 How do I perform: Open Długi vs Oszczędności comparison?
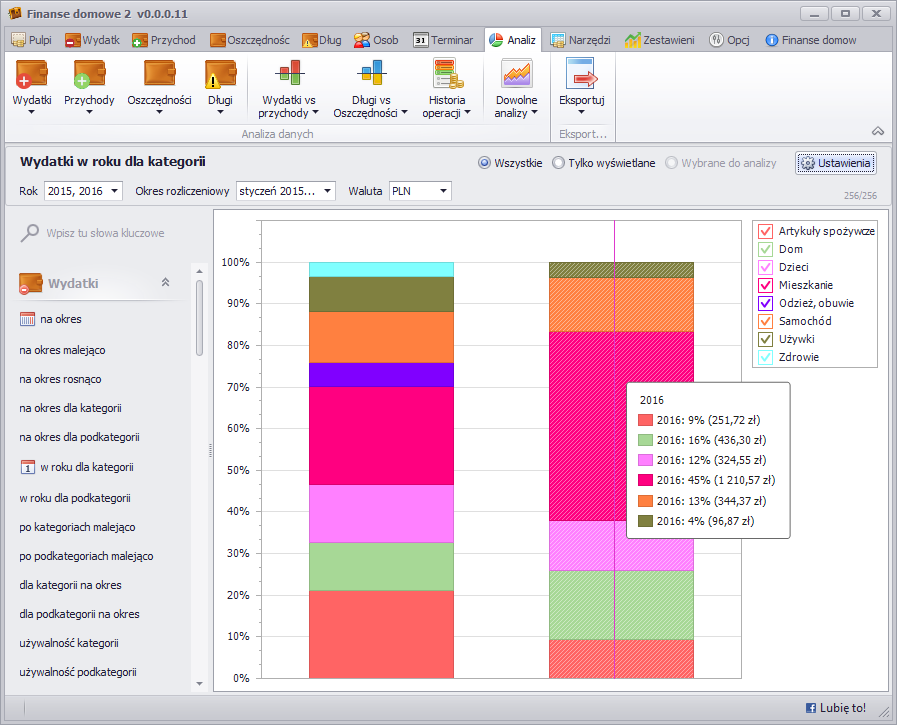[370, 75]
